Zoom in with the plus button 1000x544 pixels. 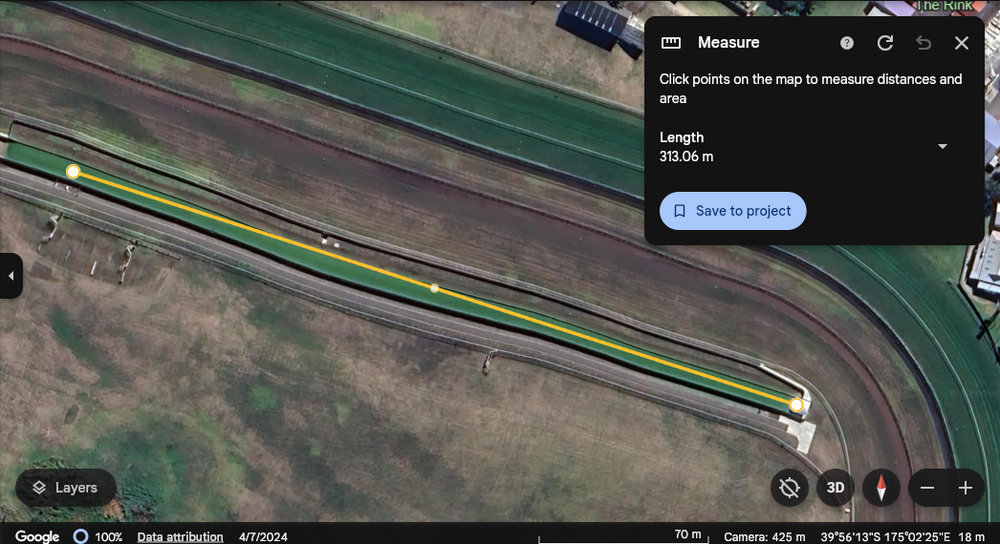point(965,488)
